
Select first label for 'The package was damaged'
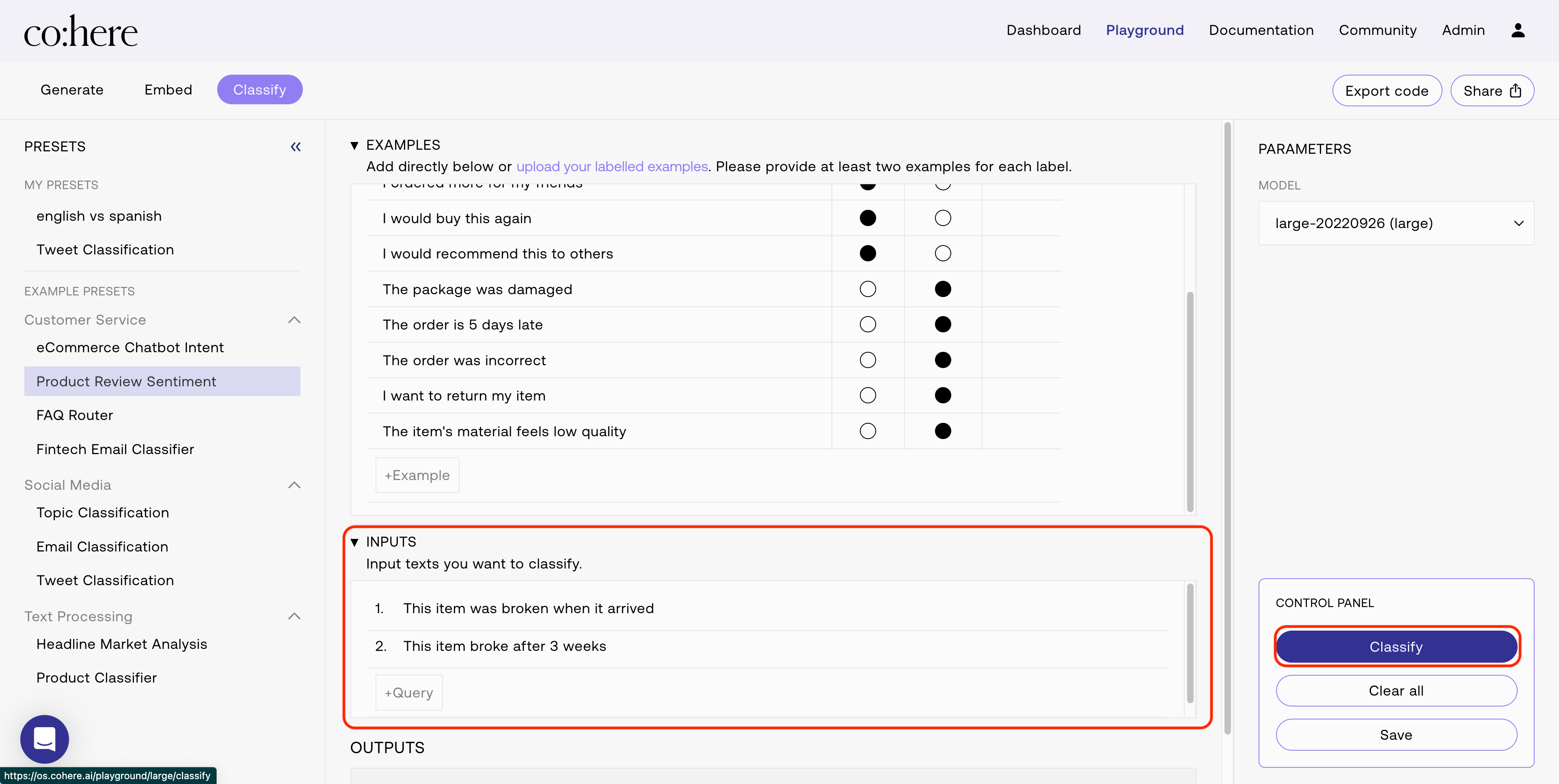[x=867, y=289]
